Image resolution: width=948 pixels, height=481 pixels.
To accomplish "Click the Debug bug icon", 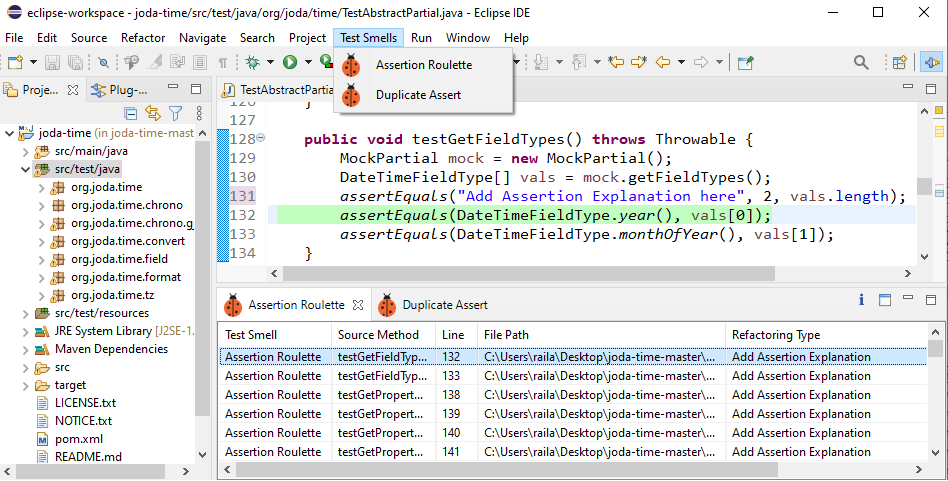I will click(253, 62).
